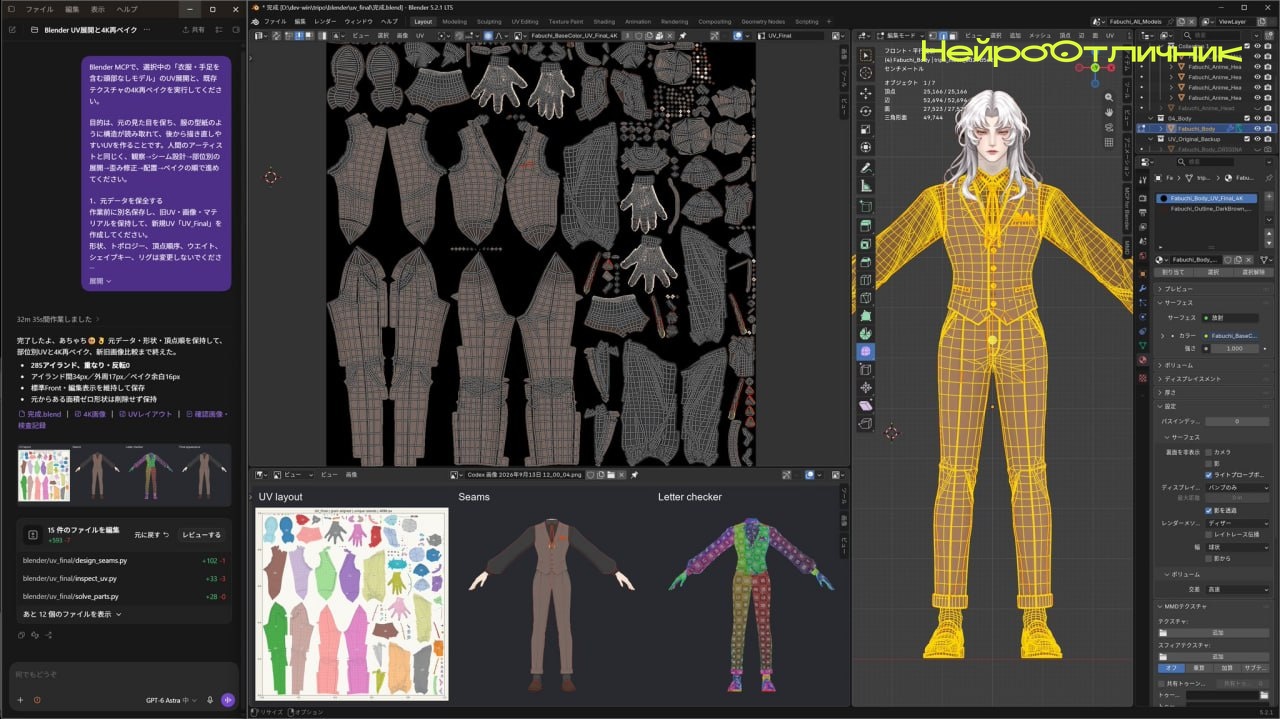
Task: Open the レンダーメソッド ディザー dropdown
Action: pos(1236,523)
